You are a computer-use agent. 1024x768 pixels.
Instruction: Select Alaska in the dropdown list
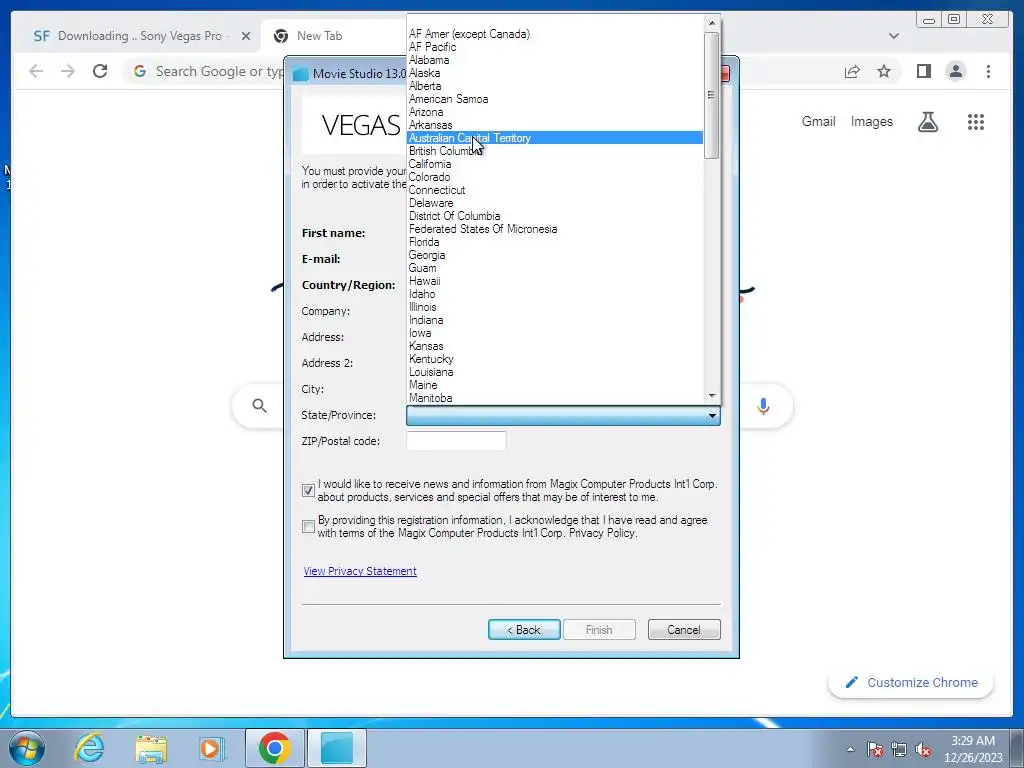coord(554,73)
